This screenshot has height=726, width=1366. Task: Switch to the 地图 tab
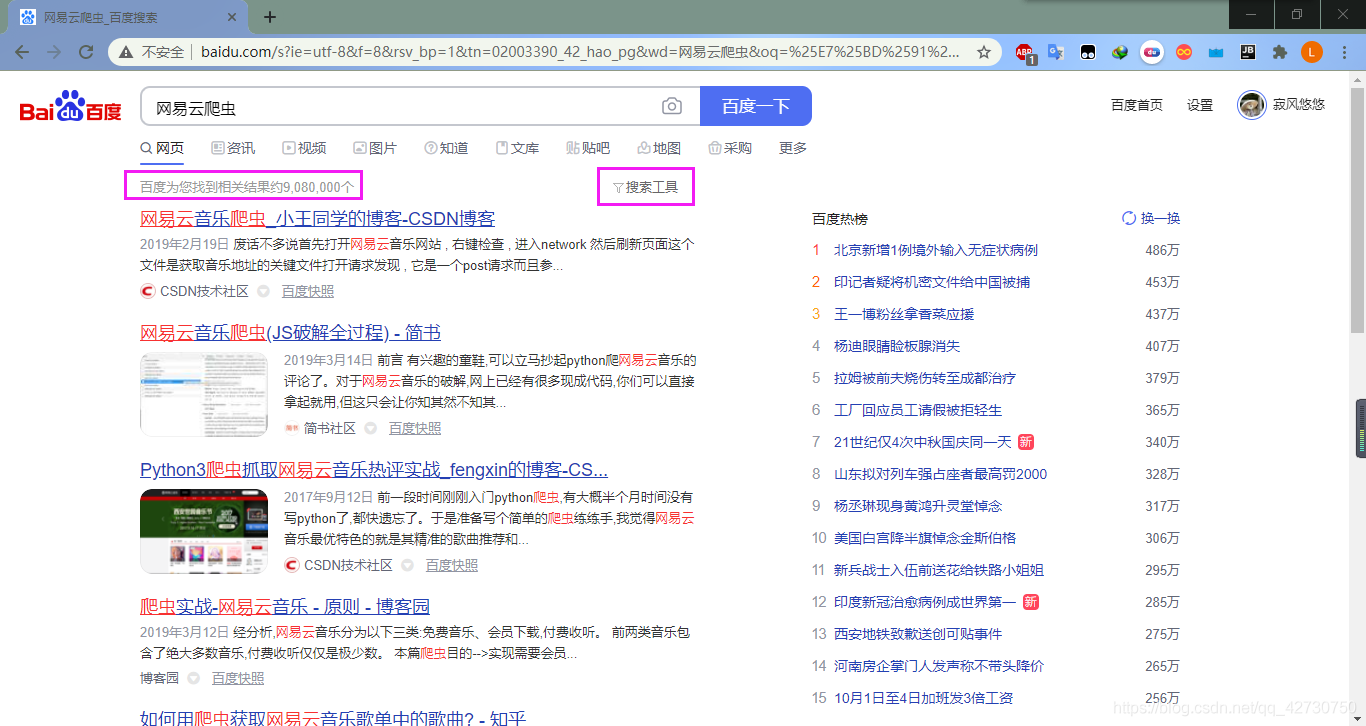pos(659,148)
